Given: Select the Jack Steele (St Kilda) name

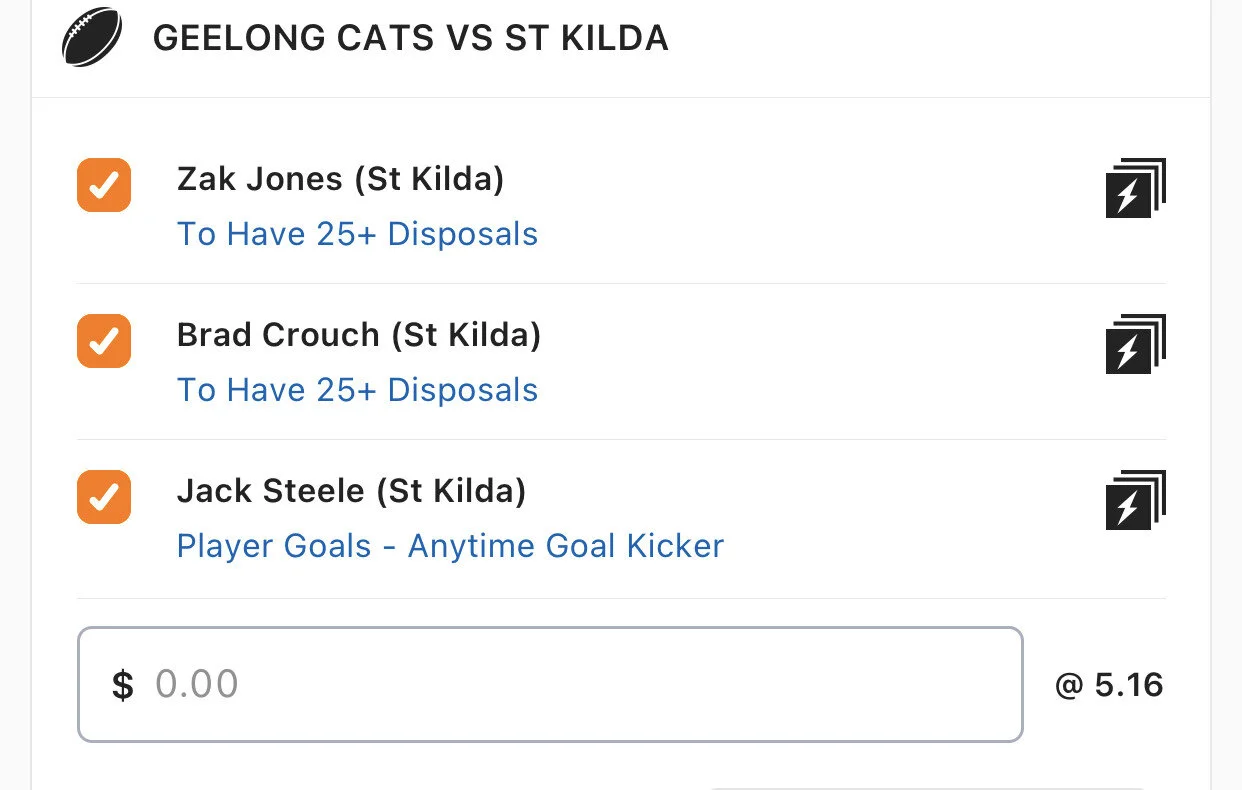Looking at the screenshot, I should tap(351, 491).
